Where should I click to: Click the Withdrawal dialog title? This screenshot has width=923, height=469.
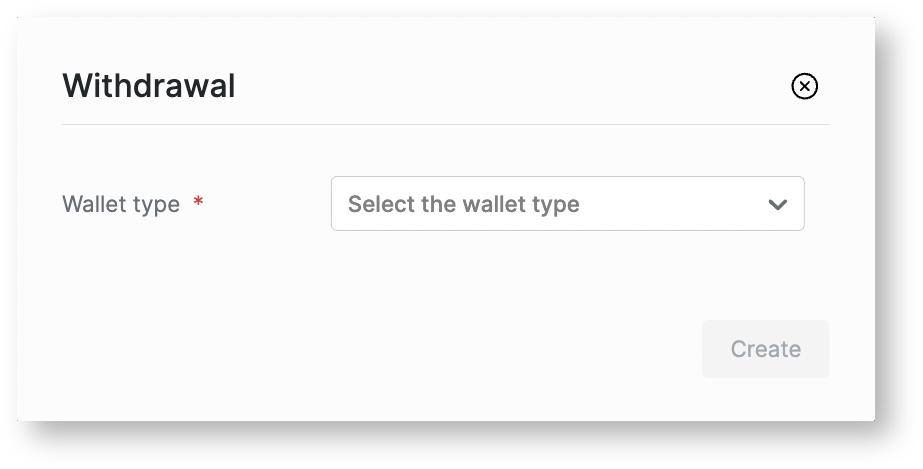click(x=149, y=87)
